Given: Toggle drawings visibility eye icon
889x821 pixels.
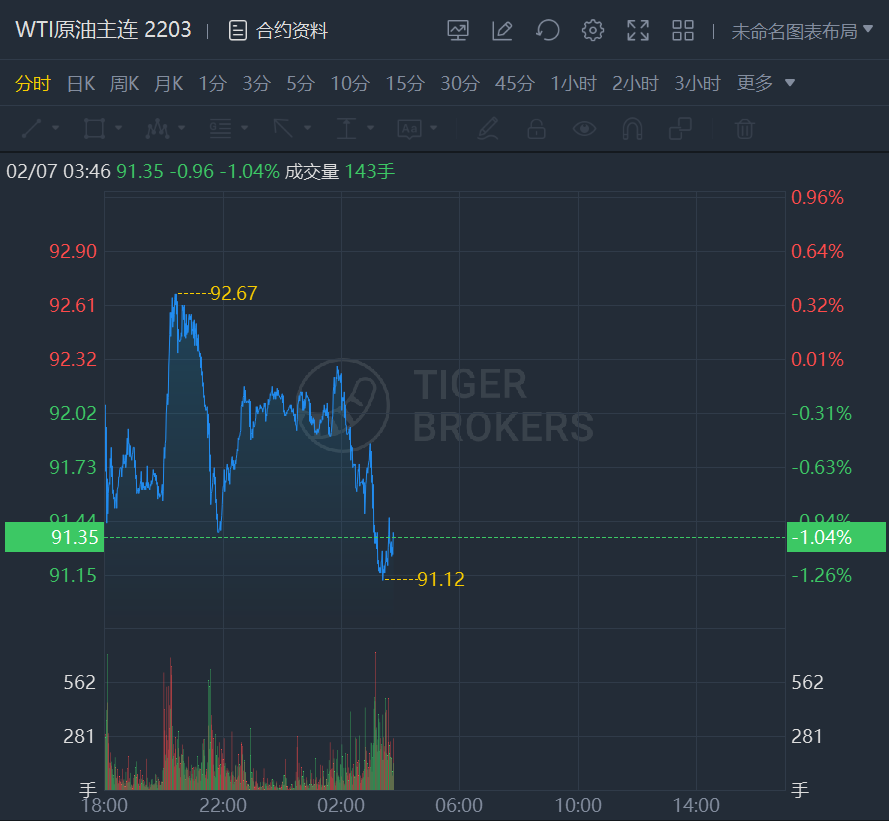Looking at the screenshot, I should point(584,129).
